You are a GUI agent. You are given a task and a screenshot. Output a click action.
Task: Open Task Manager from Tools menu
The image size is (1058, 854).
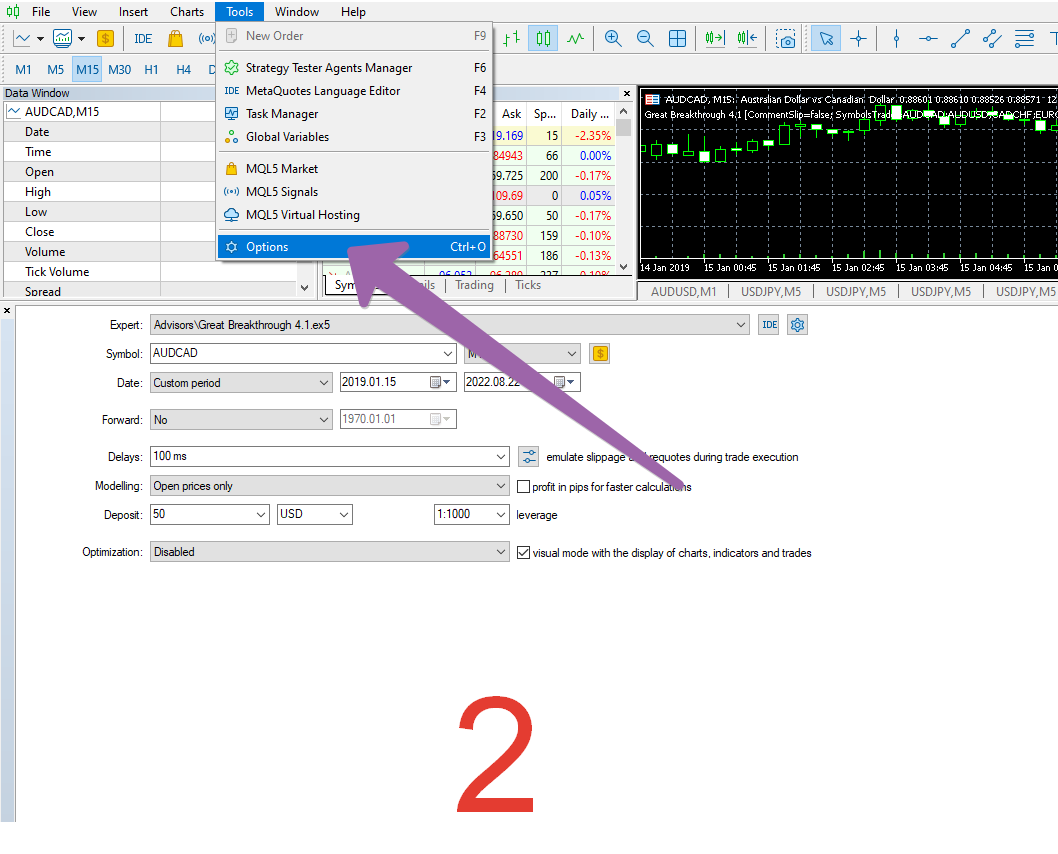pos(354,114)
